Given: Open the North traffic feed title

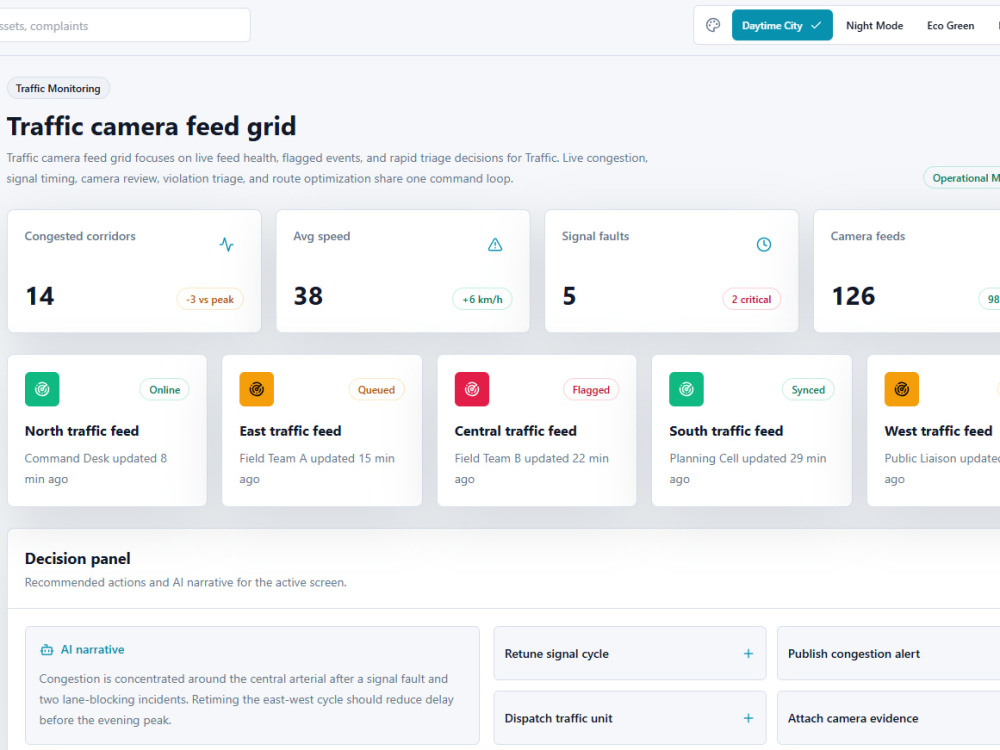Looking at the screenshot, I should point(82,431).
